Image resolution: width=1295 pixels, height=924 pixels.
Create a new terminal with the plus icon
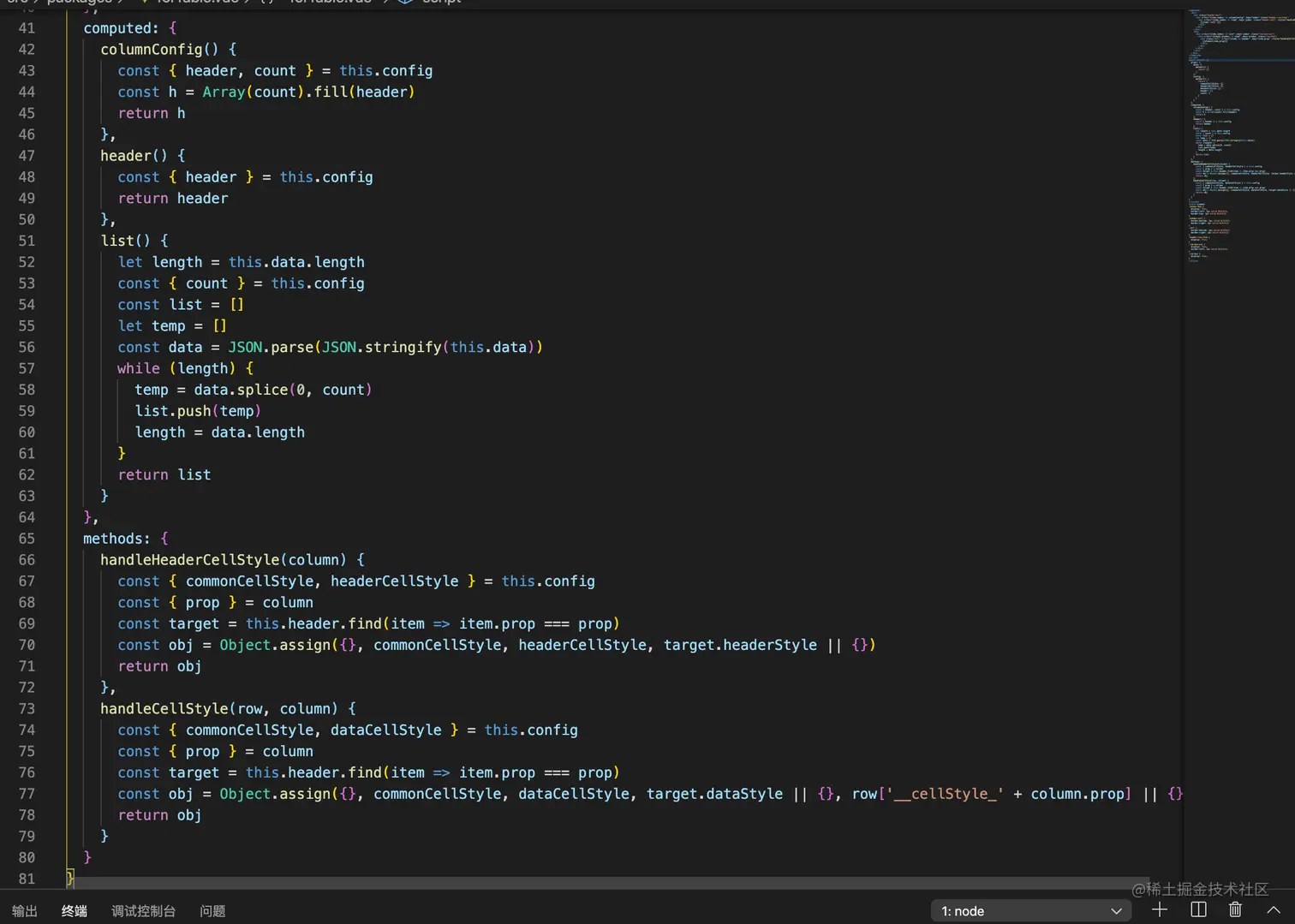tap(1160, 909)
